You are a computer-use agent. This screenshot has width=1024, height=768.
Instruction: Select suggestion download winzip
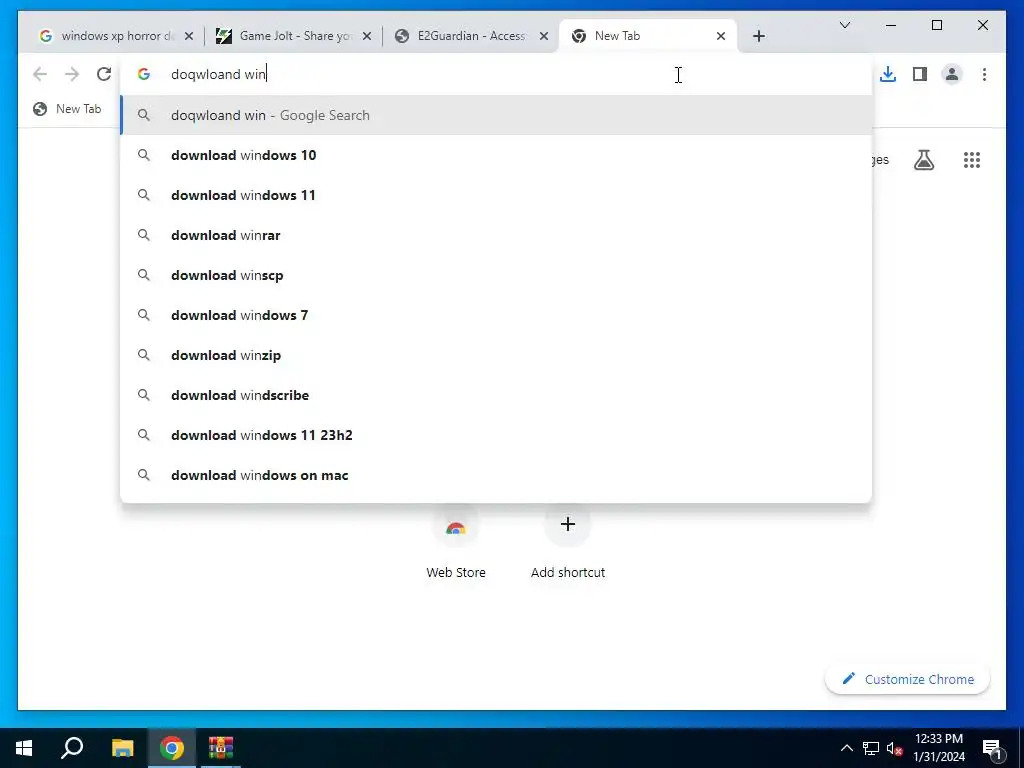tap(496, 355)
